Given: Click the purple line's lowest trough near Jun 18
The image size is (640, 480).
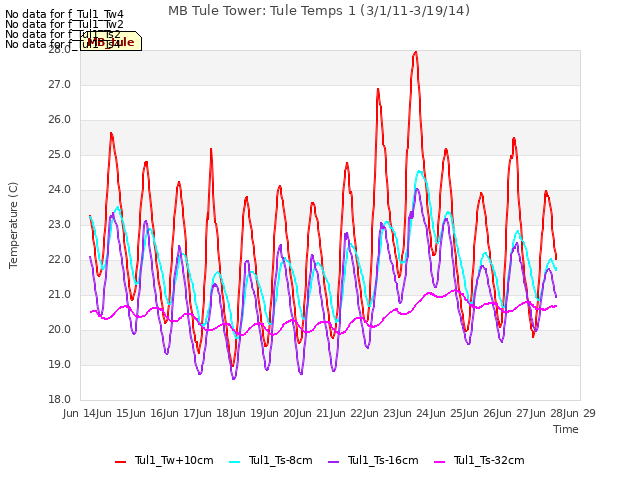Looking at the screenshot, I should [234, 378].
